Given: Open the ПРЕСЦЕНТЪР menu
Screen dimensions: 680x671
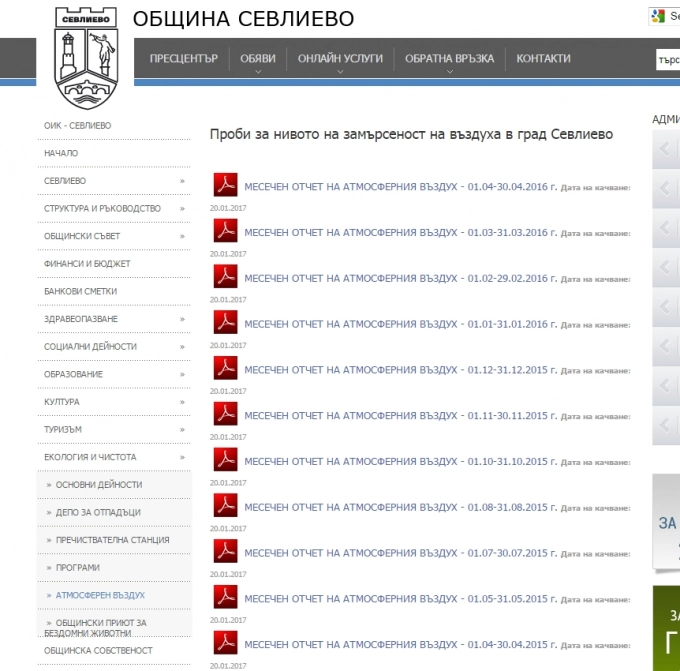Looking at the screenshot, I should tap(183, 59).
